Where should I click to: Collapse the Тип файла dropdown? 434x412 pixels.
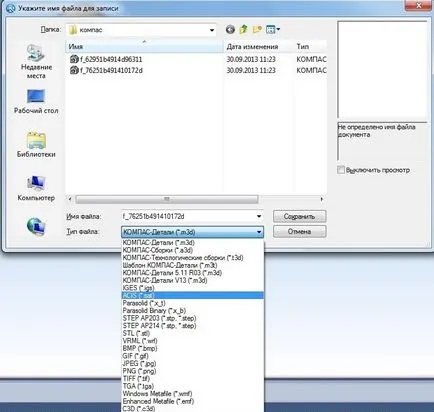(259, 232)
